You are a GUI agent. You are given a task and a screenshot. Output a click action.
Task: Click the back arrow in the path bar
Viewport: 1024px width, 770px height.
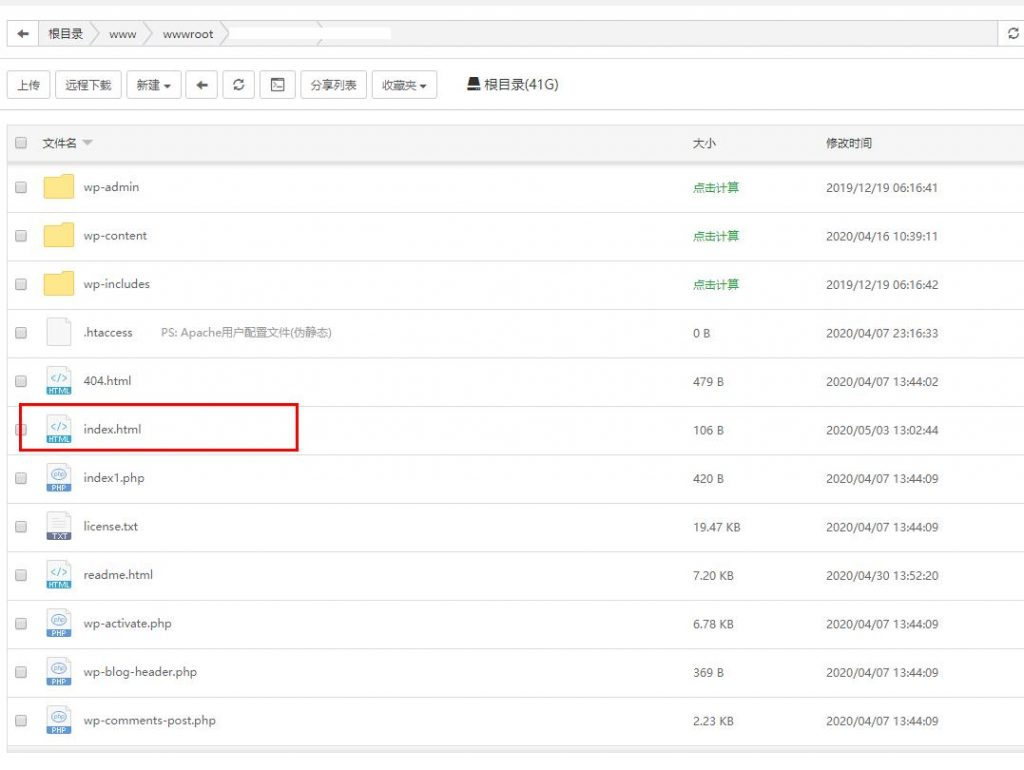pyautogui.click(x=23, y=34)
